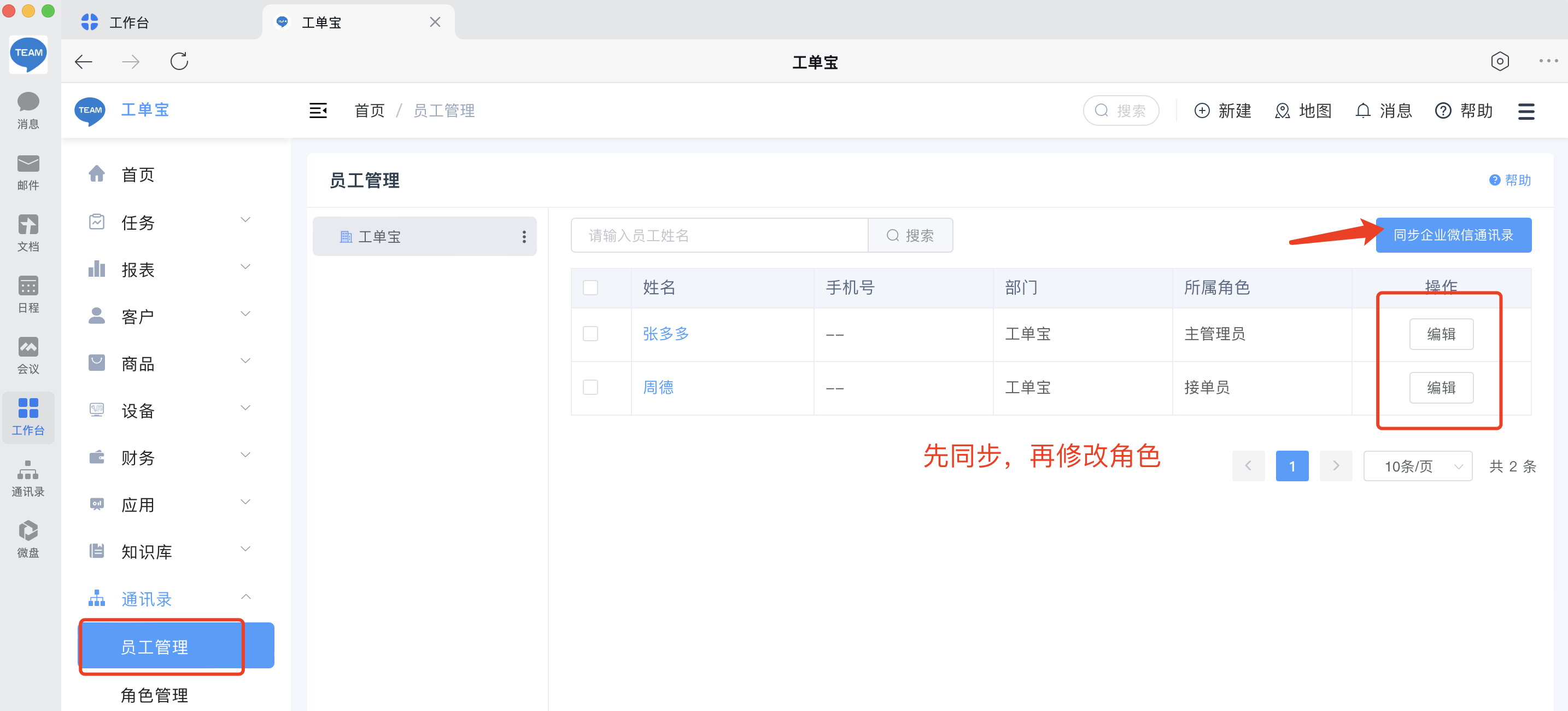Open the 角色管理 menu item
The image size is (1568, 711).
[154, 694]
